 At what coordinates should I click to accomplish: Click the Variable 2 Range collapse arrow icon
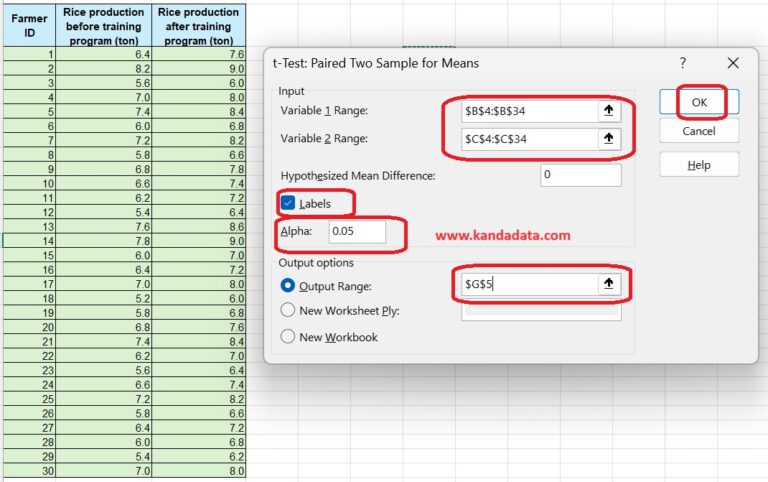tap(608, 139)
